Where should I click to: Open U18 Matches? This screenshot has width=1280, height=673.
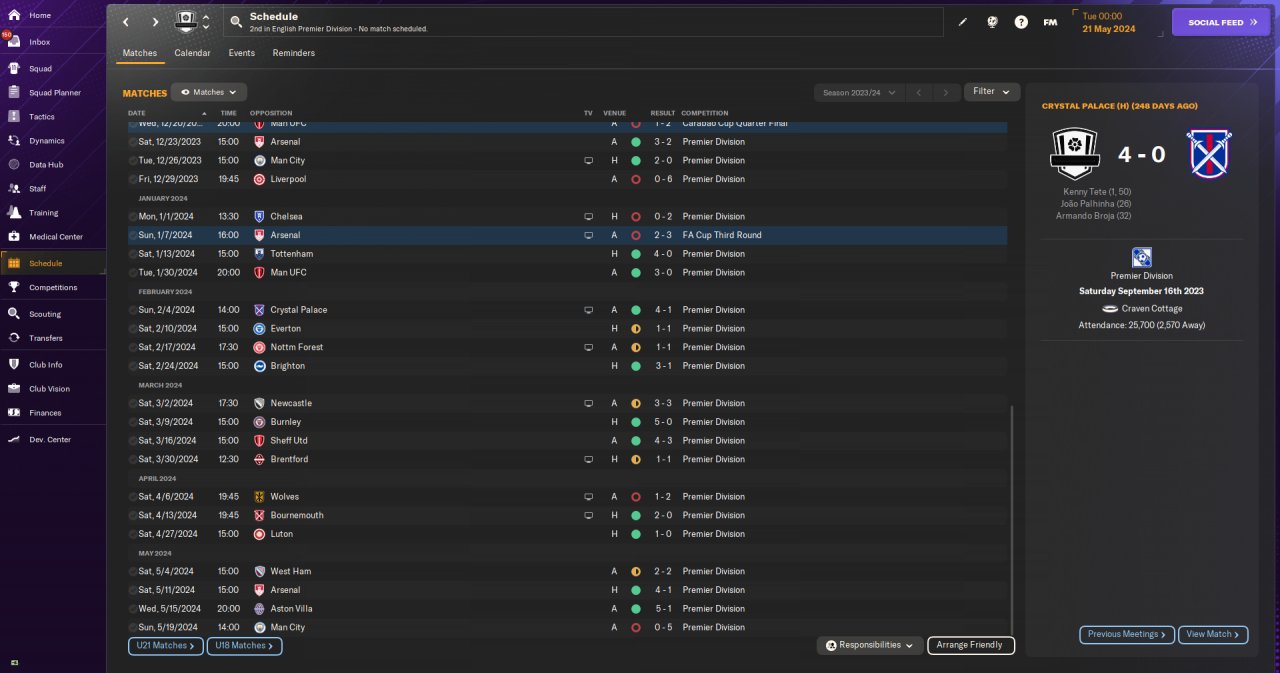pyautogui.click(x=245, y=646)
